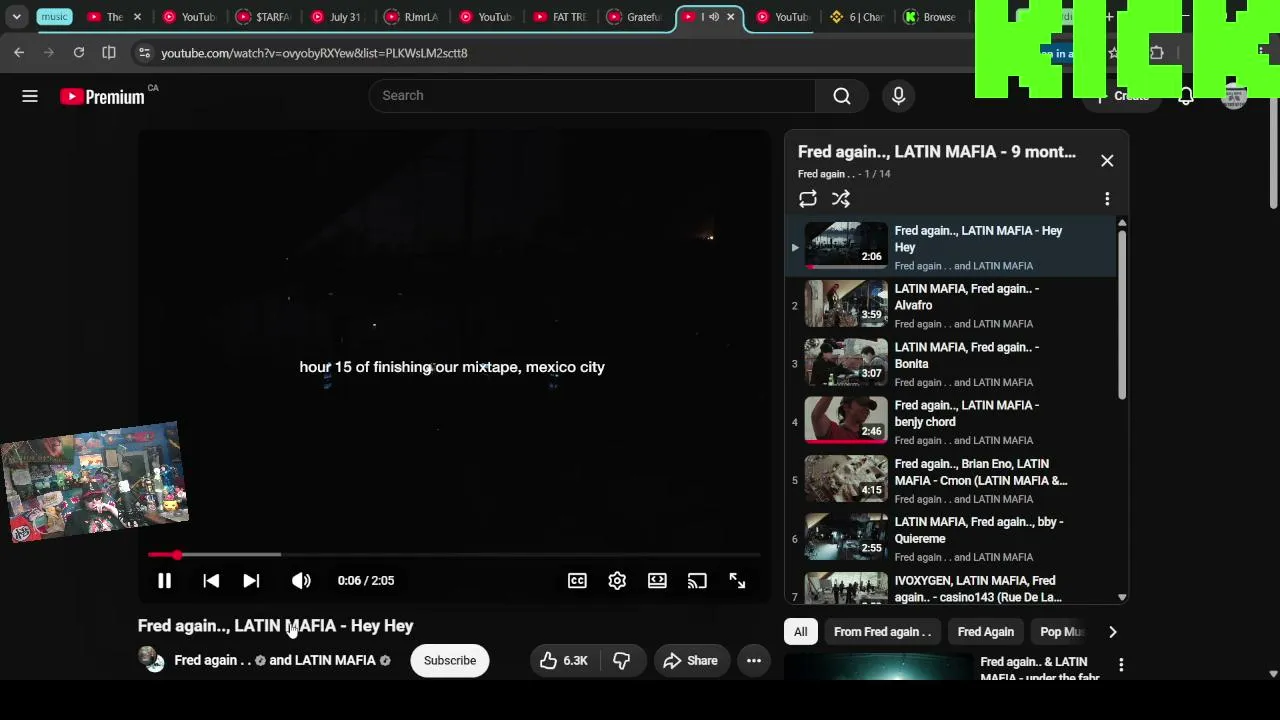Open the notifications bell
The width and height of the screenshot is (1280, 720).
(1185, 96)
